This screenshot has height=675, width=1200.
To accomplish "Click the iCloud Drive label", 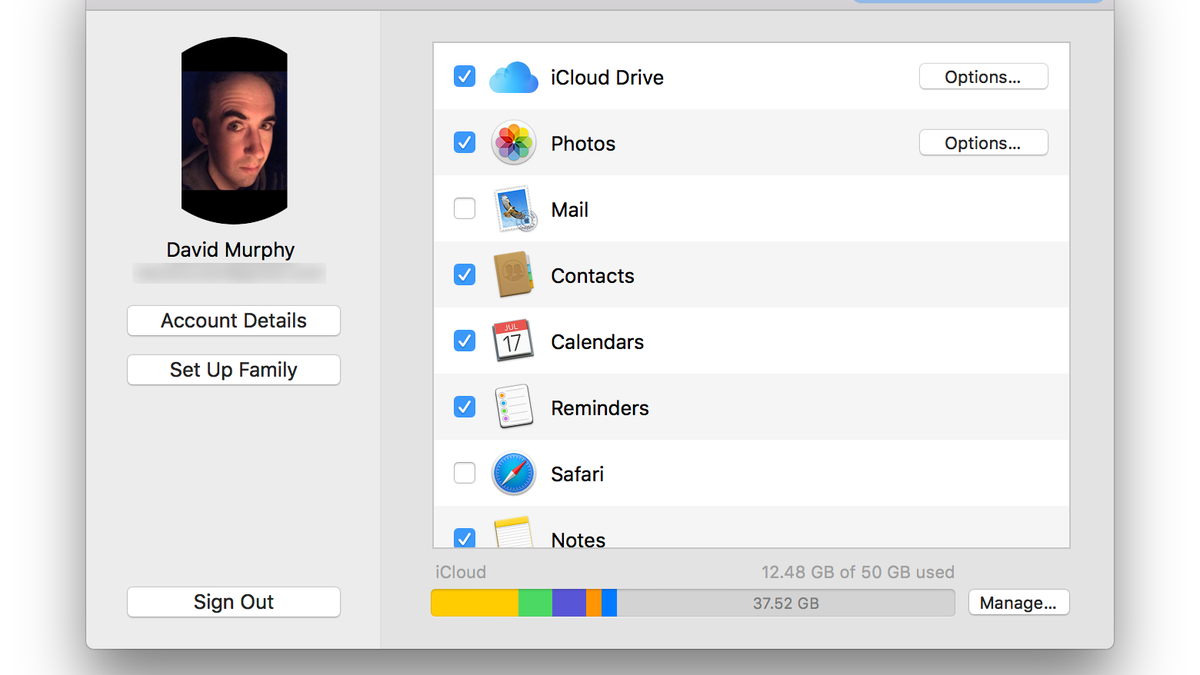I will [607, 77].
